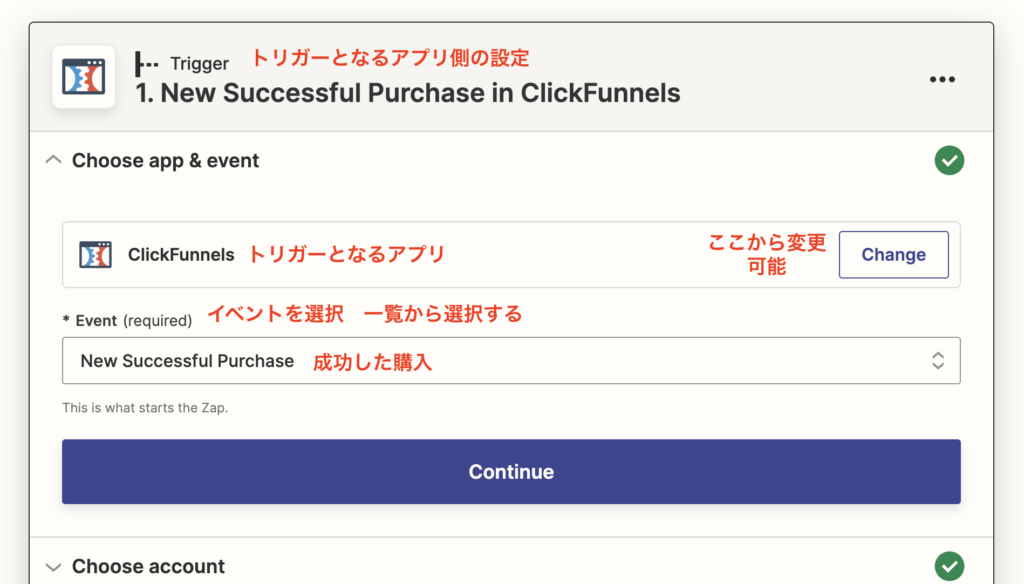Image resolution: width=1024 pixels, height=584 pixels.
Task: Click the This is what starts the Zap hint
Action: (145, 408)
